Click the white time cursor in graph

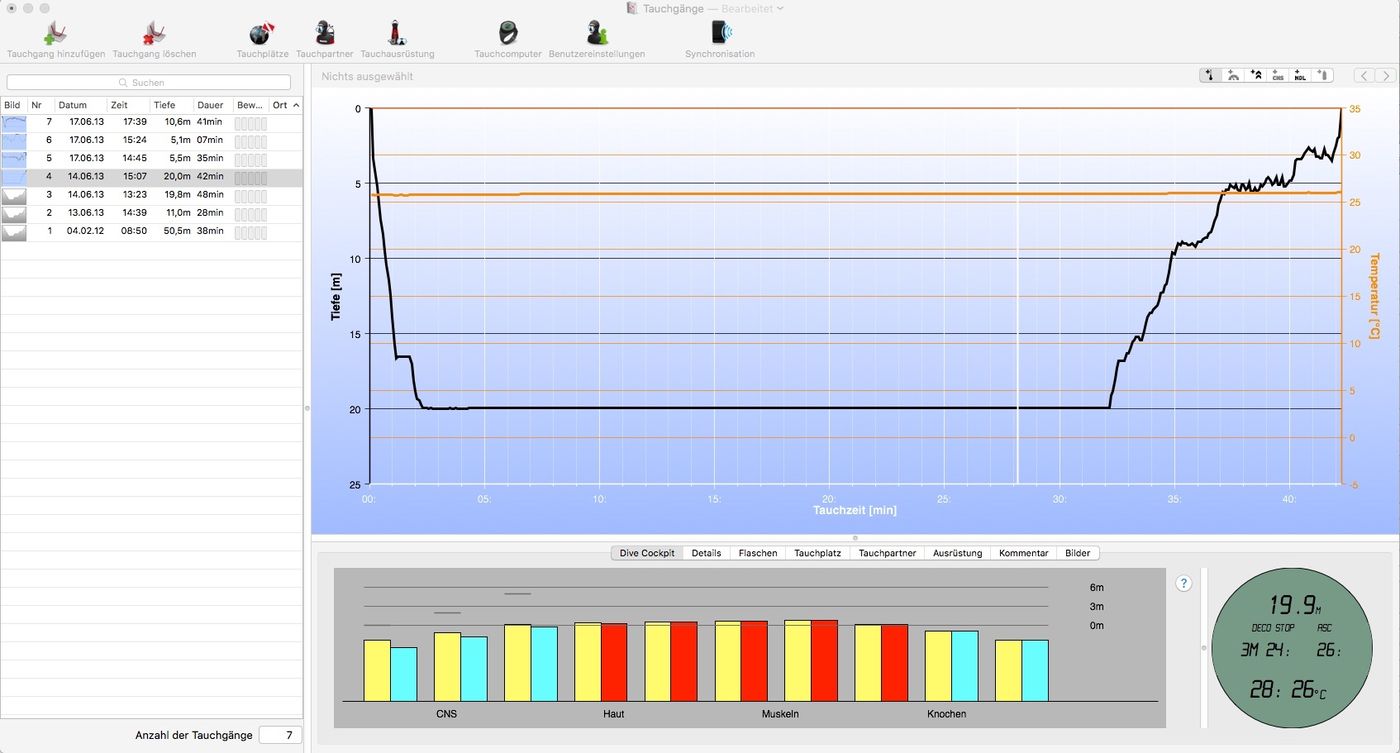coord(1017,300)
